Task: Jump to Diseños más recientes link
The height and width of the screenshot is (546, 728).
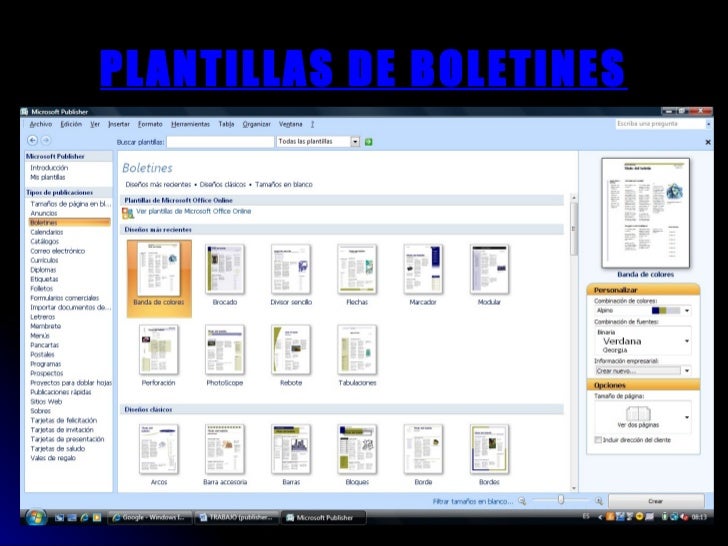Action: (x=158, y=185)
